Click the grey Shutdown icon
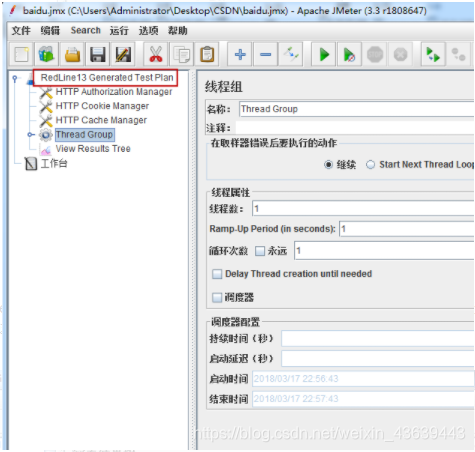 (x=400, y=54)
